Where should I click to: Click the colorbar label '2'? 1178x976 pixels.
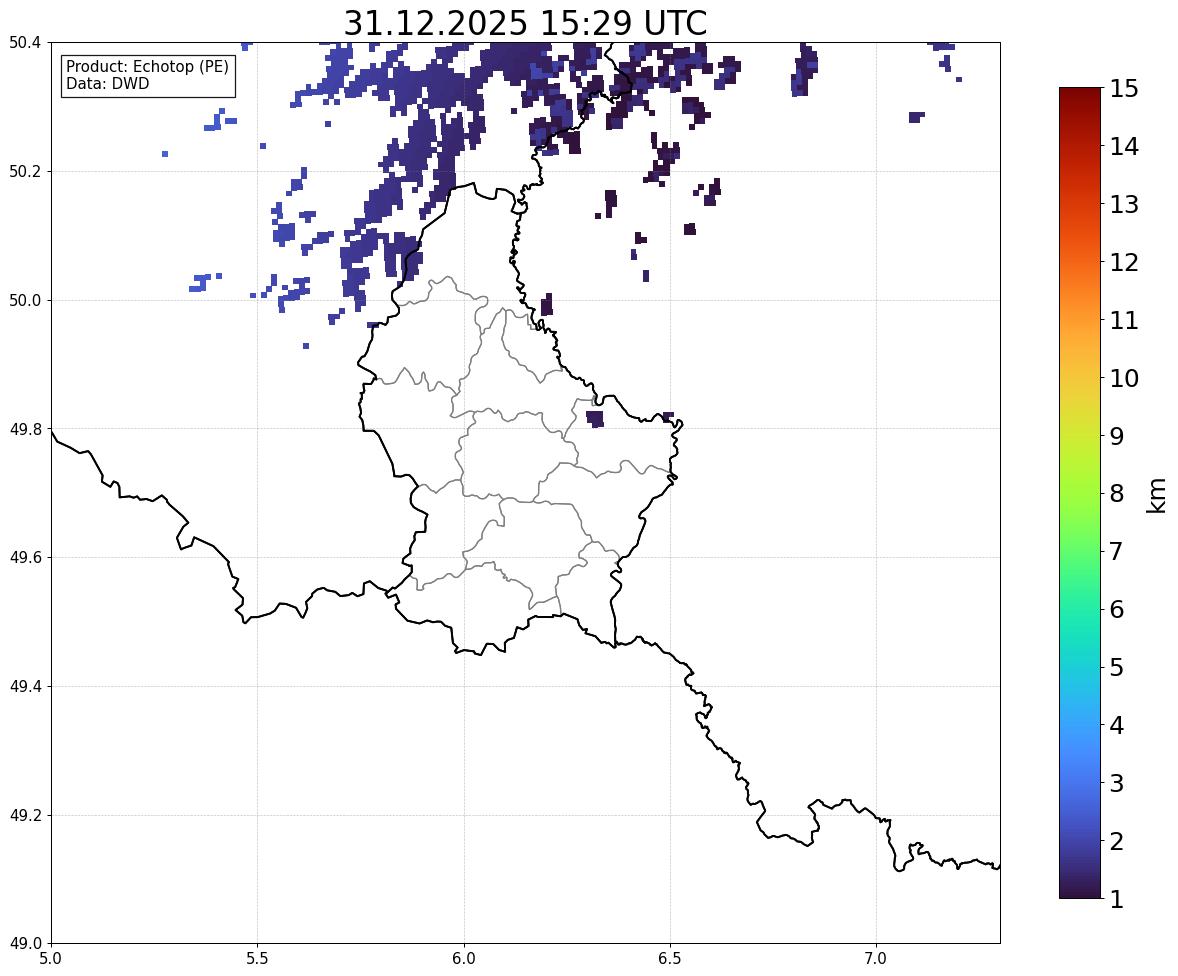tap(1117, 841)
